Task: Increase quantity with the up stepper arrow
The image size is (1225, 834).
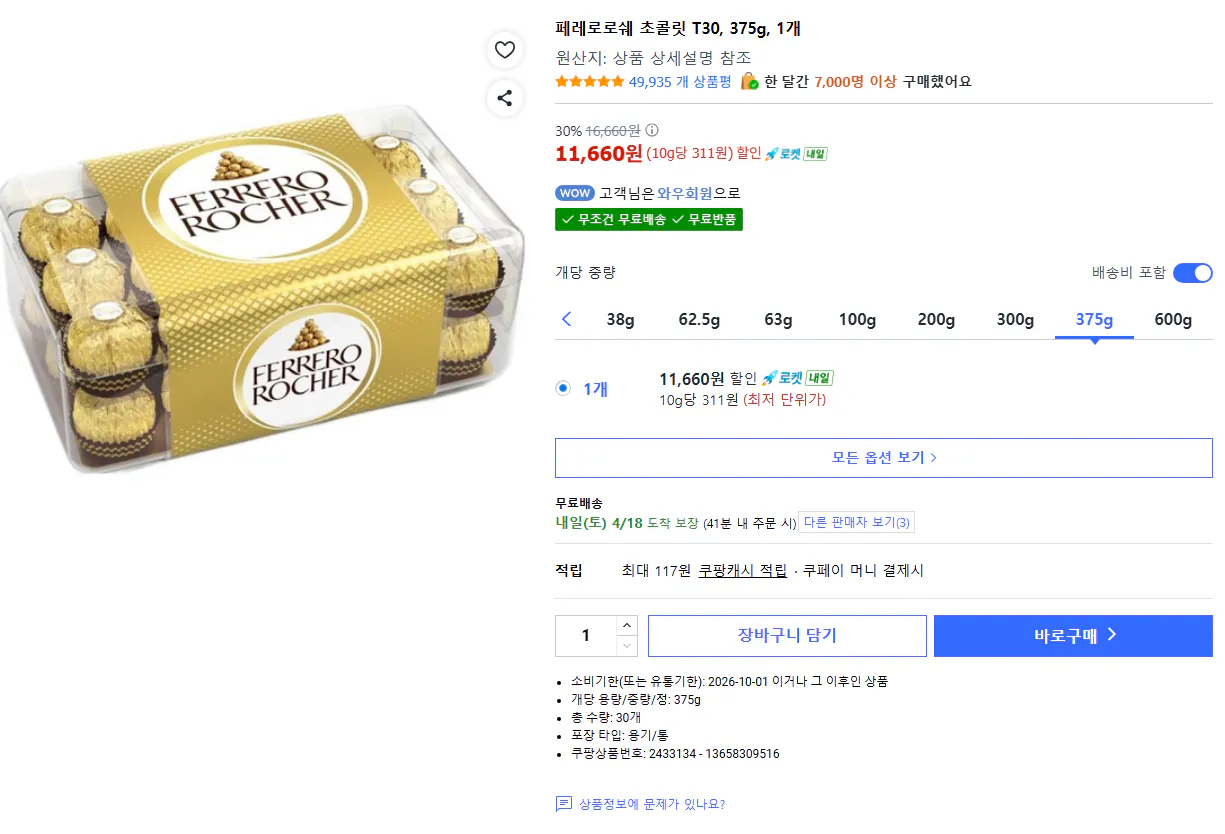Action: 628,625
